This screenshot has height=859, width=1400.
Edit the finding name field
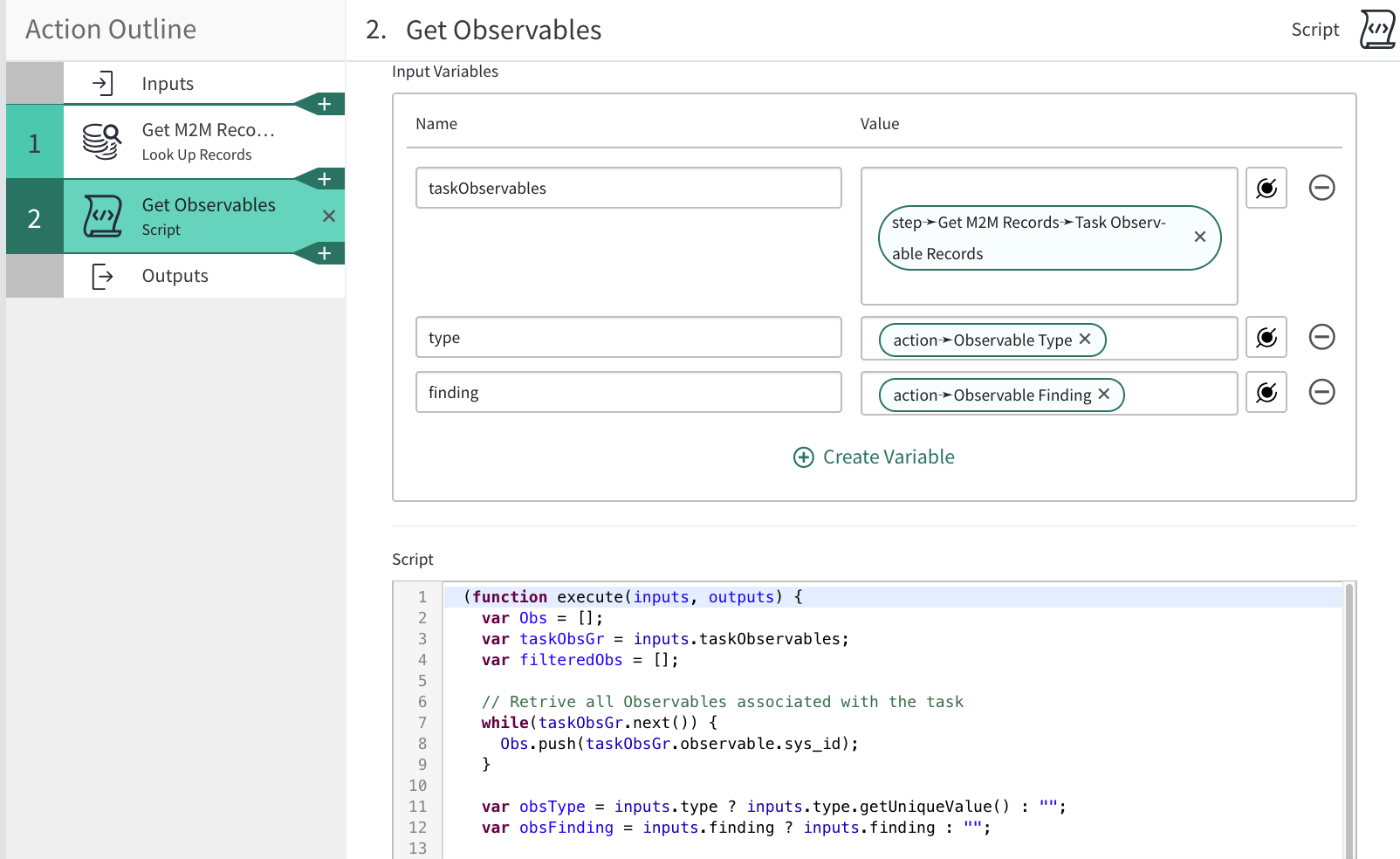(x=628, y=392)
